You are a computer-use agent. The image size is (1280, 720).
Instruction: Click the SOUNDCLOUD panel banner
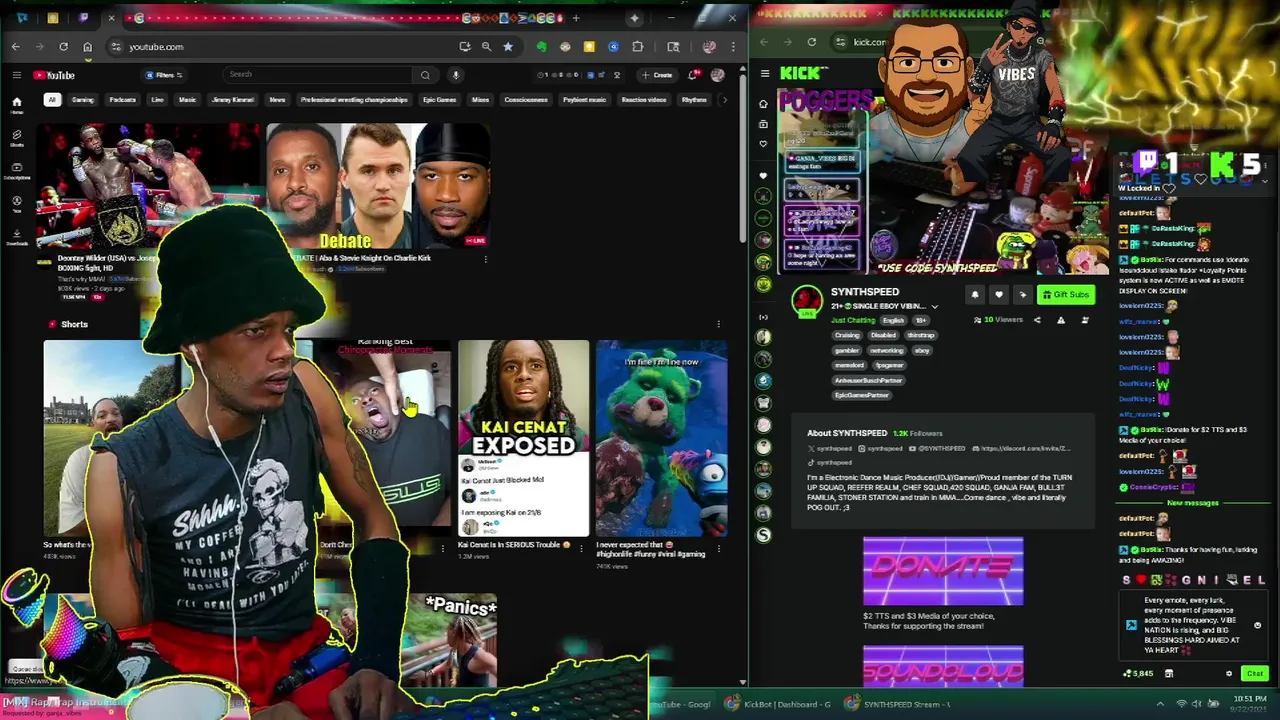click(x=943, y=667)
